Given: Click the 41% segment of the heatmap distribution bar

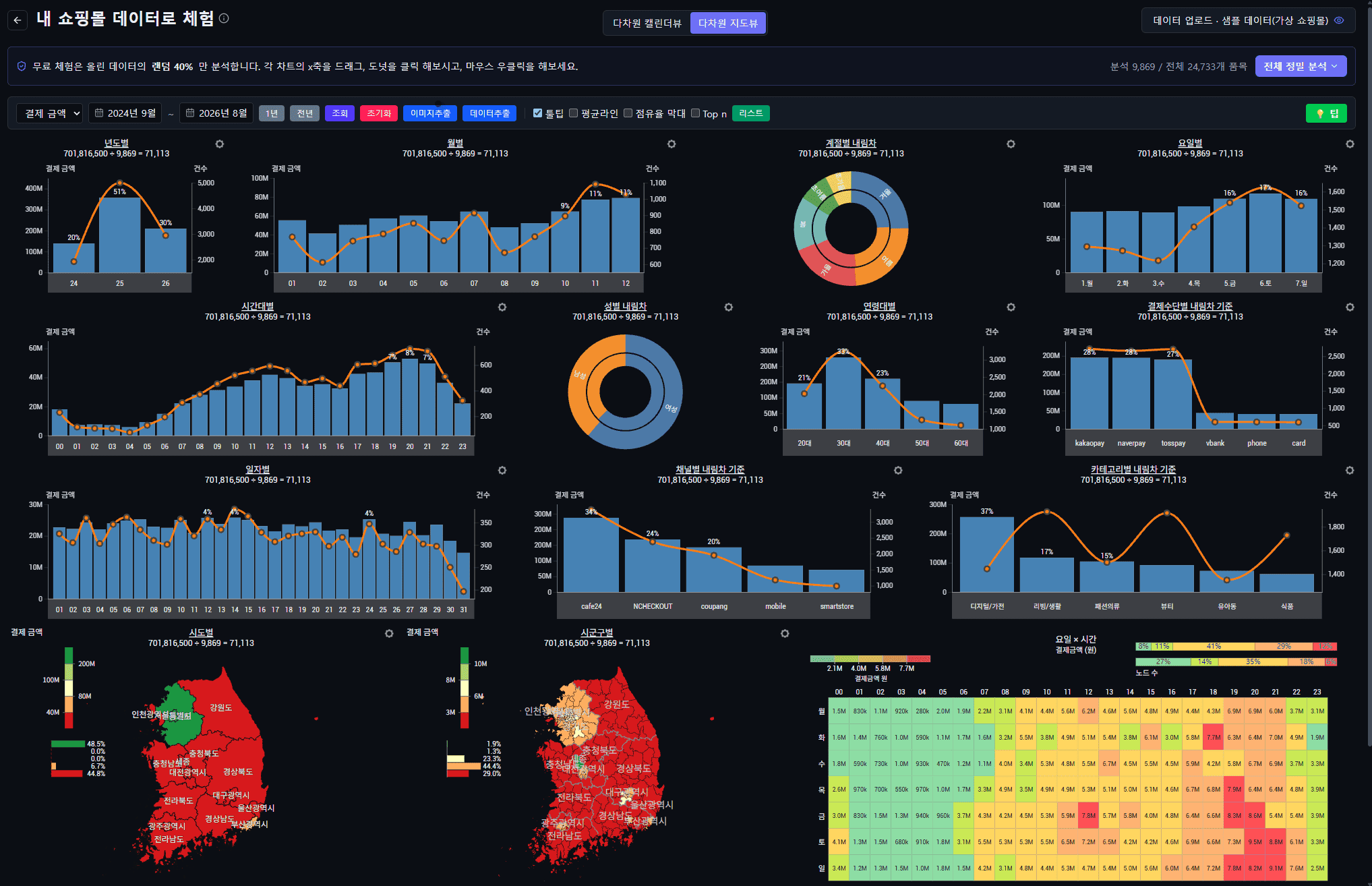Looking at the screenshot, I should pos(1214,646).
